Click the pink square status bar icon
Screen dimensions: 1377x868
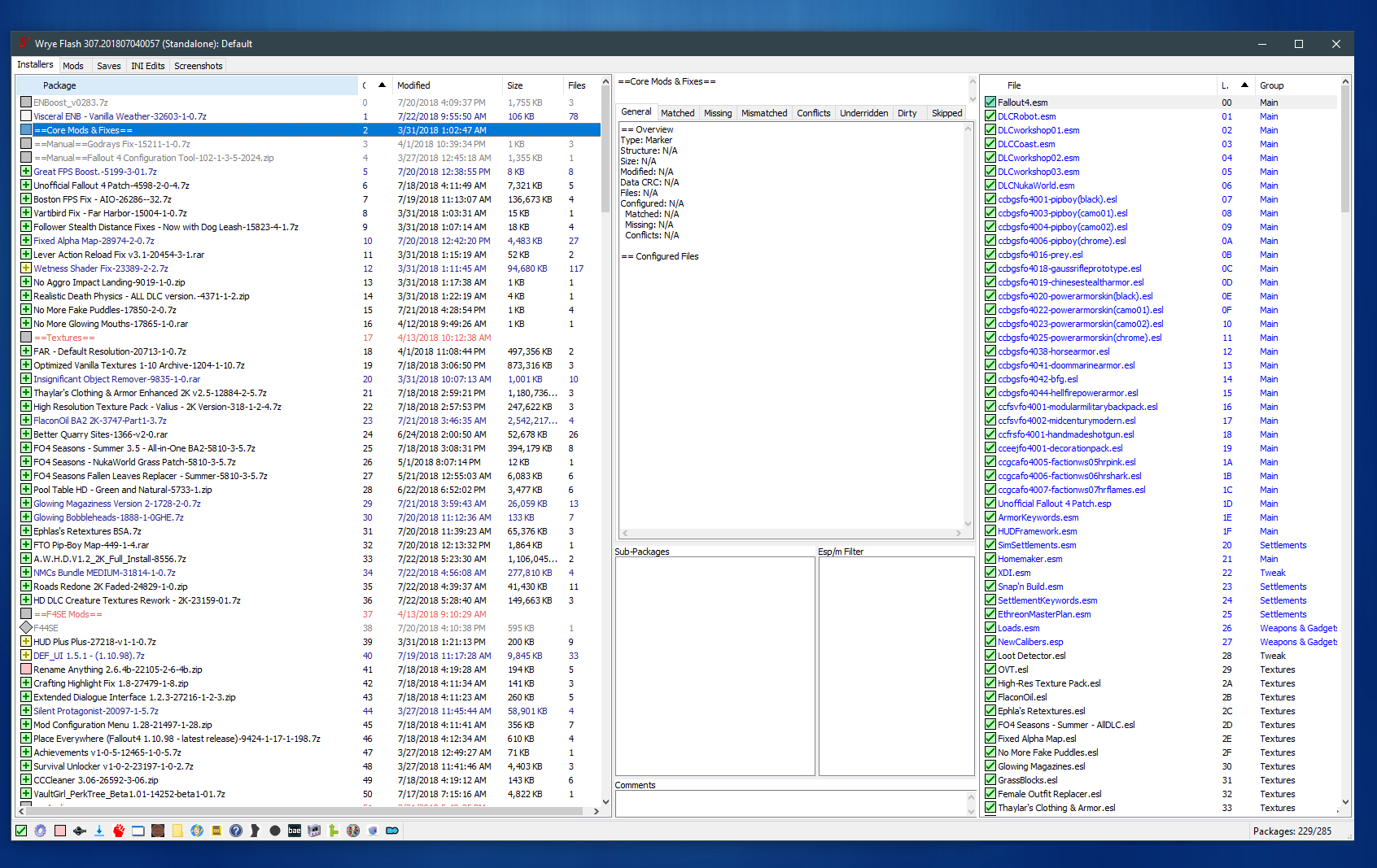pyautogui.click(x=60, y=831)
